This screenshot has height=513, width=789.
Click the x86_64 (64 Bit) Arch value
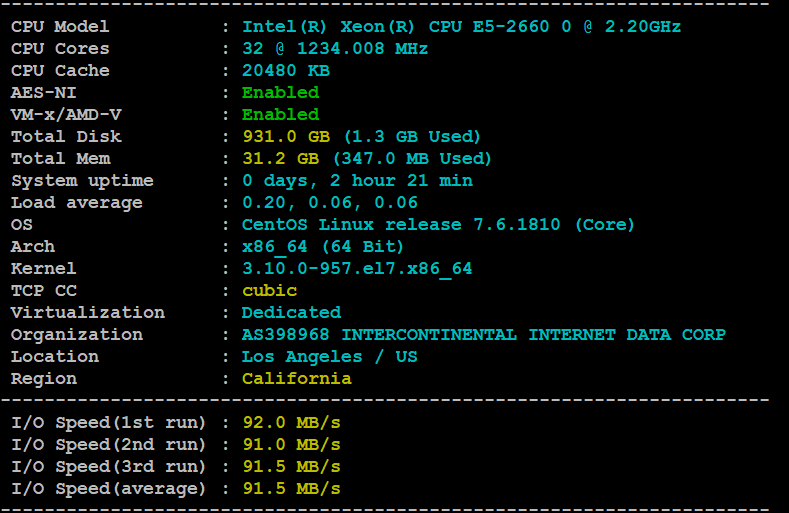pyautogui.click(x=323, y=247)
